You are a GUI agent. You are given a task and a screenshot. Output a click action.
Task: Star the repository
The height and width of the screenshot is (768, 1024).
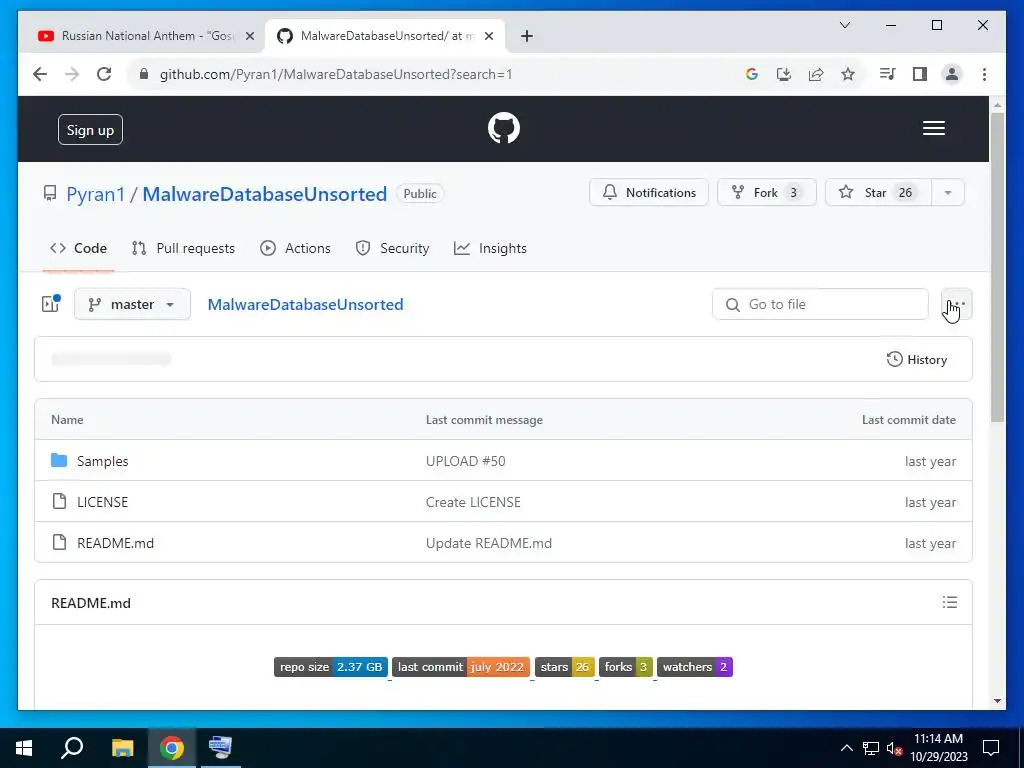[x=878, y=193]
